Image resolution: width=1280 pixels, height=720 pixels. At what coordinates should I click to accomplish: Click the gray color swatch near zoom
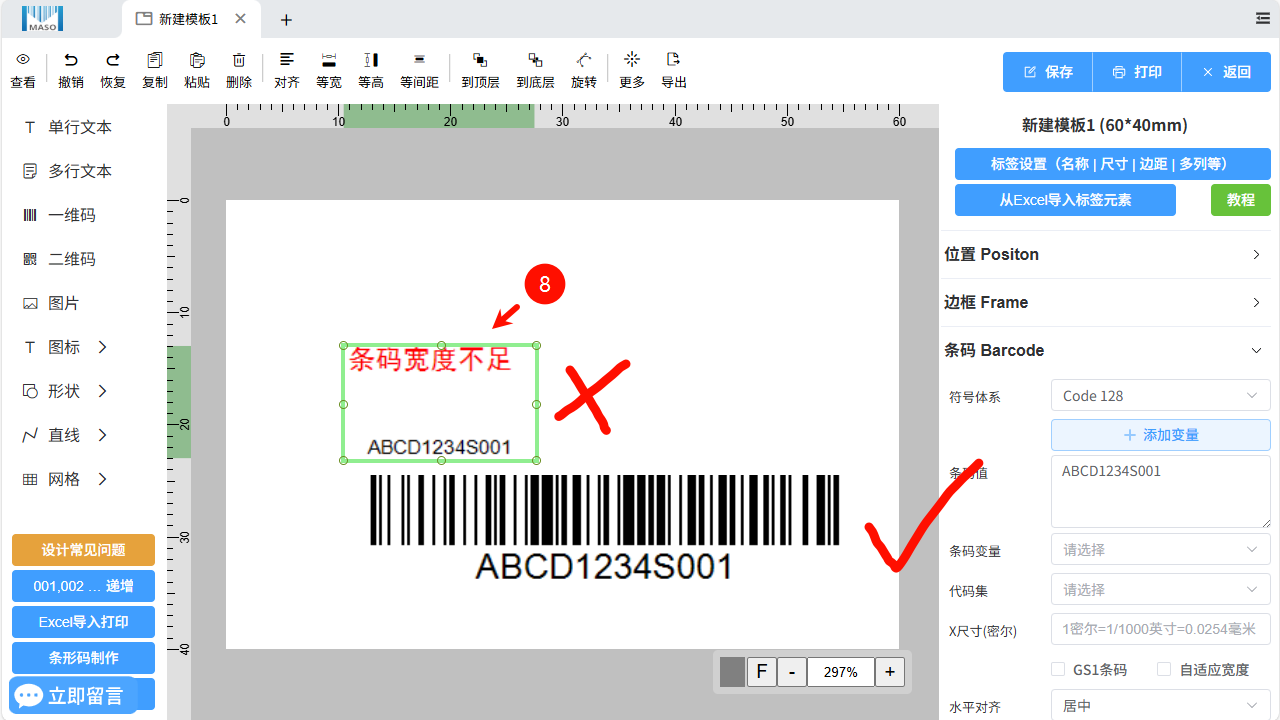pyautogui.click(x=732, y=672)
